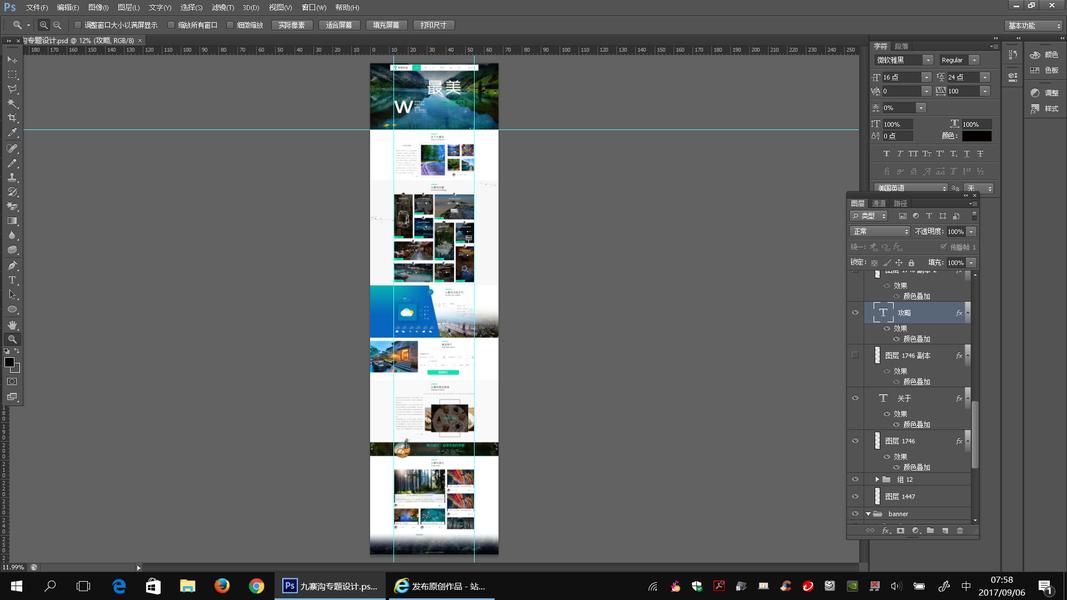
Task: Create new group with folder icon
Action: click(930, 531)
